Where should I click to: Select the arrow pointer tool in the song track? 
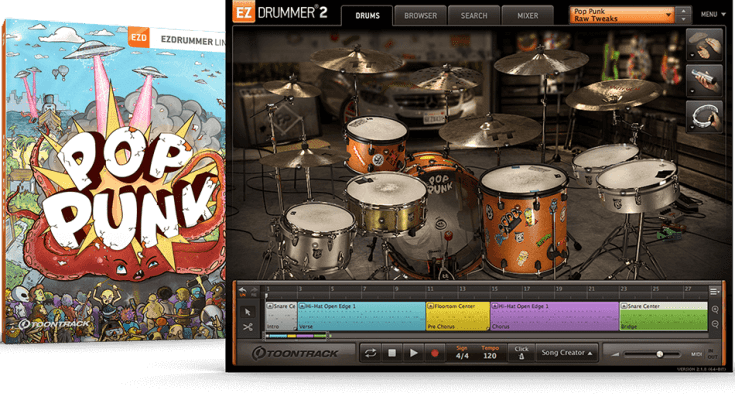click(248, 309)
